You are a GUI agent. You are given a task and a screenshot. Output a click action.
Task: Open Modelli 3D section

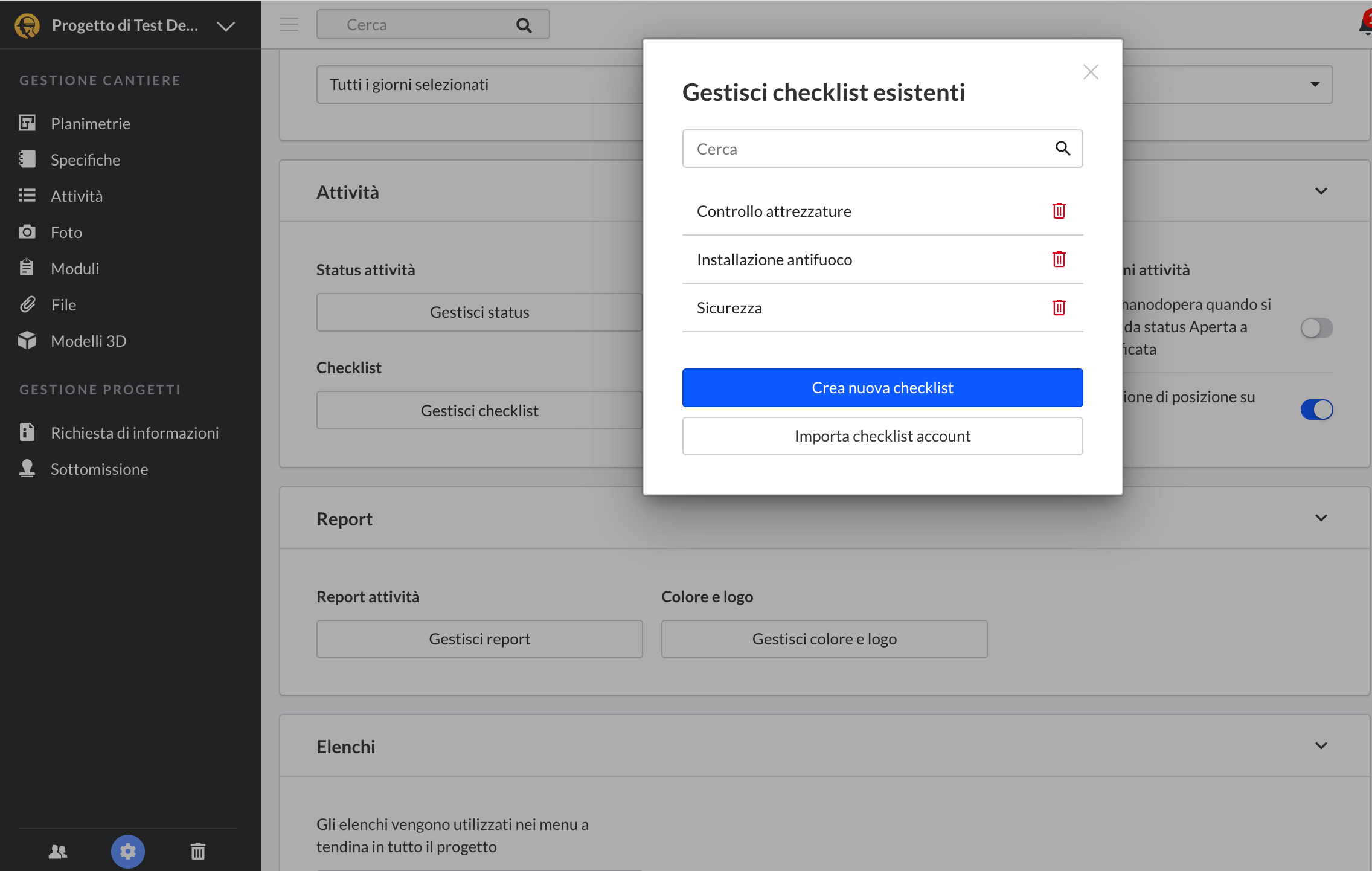[x=89, y=341]
